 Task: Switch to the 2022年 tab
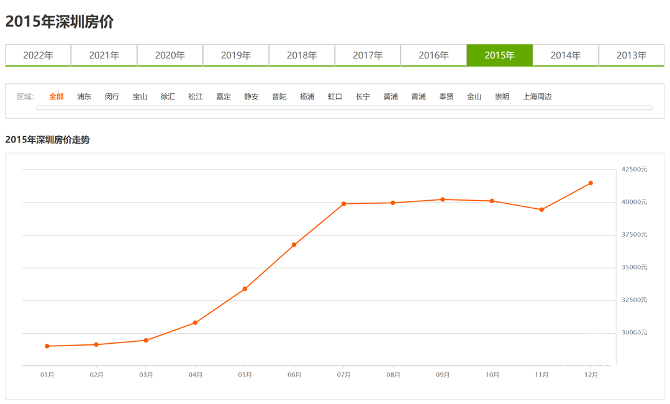coord(38,55)
